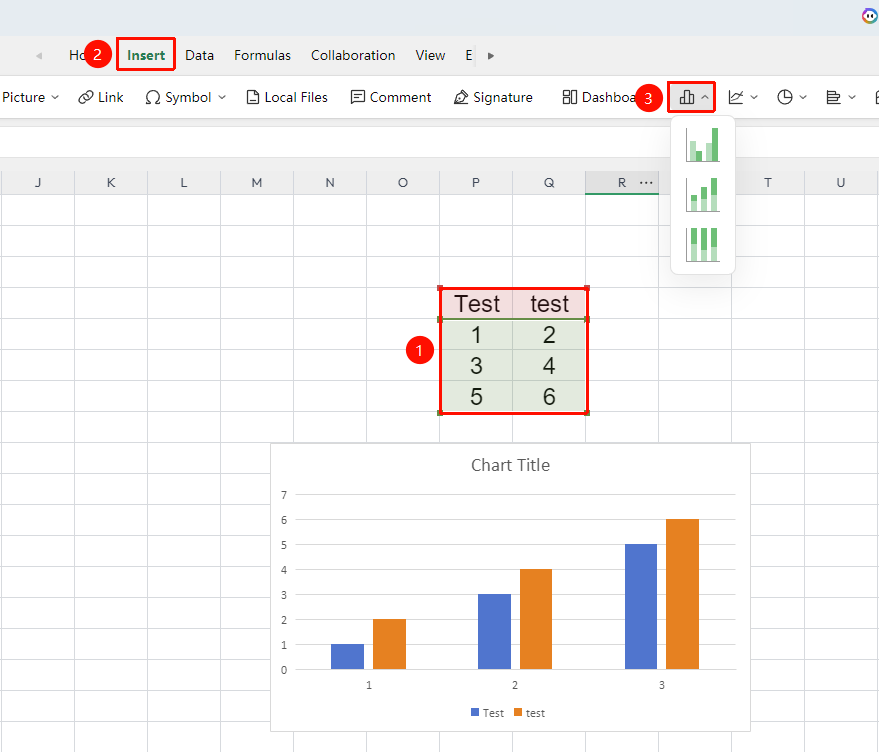The image size is (879, 752).
Task: Go to the Collaboration tab
Action: [x=353, y=56]
